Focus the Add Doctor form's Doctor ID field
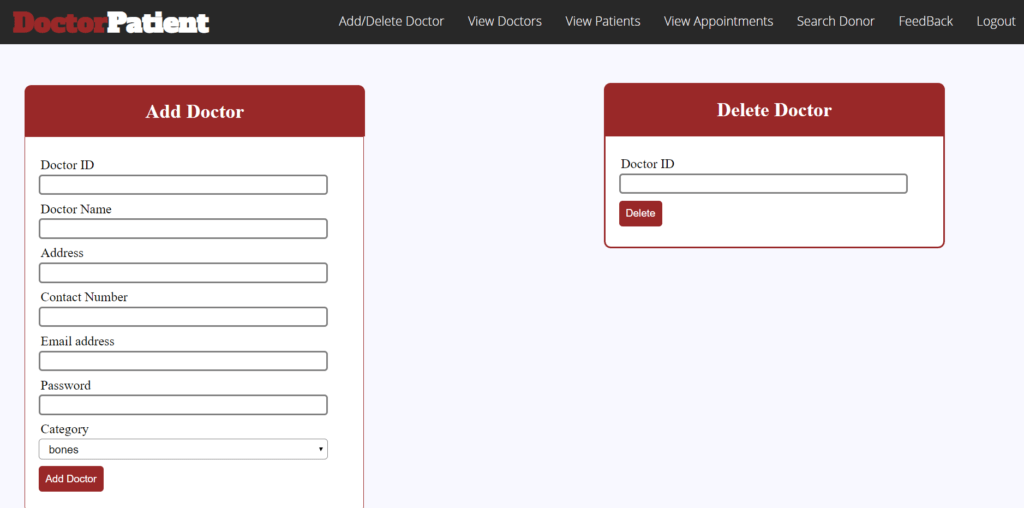1024x508 pixels. 183,185
